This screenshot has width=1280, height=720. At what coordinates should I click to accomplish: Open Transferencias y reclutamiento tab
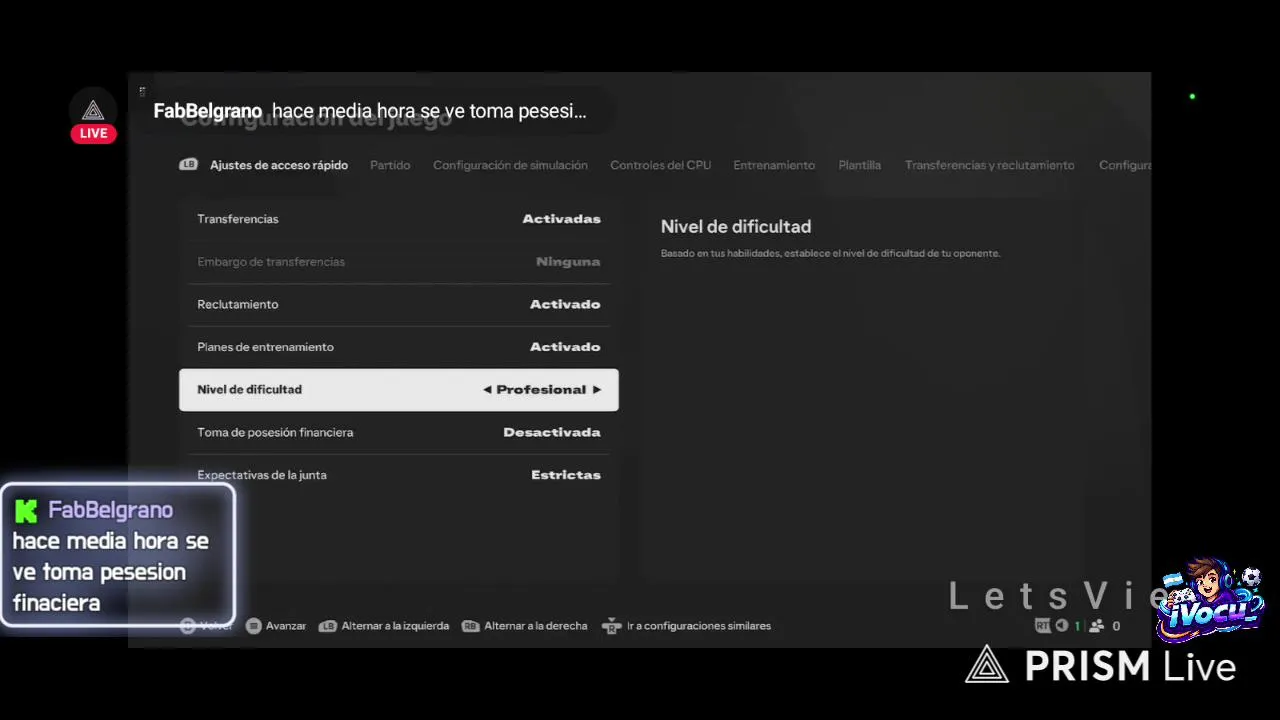pos(989,165)
